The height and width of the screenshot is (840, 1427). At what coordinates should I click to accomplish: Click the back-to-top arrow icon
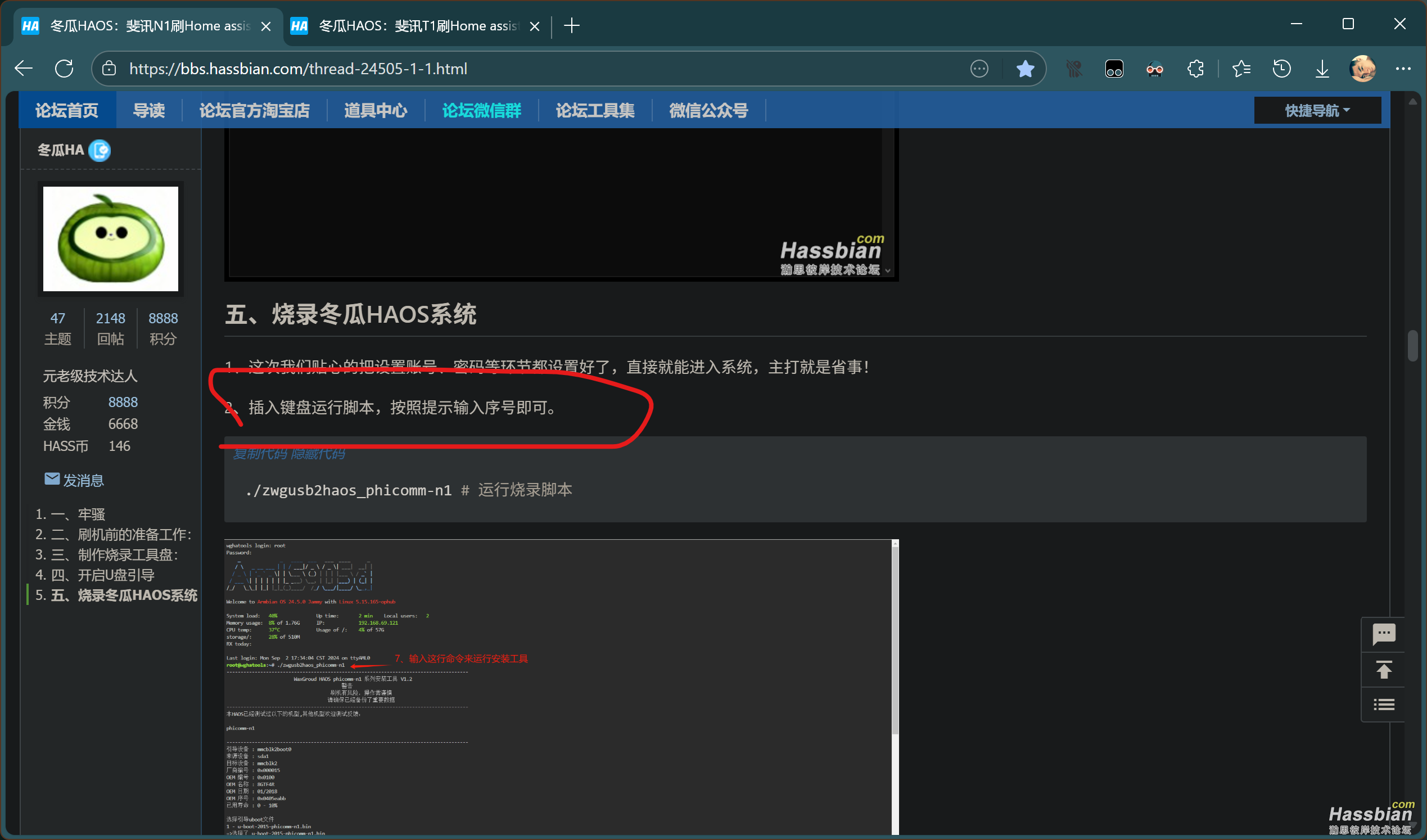click(x=1384, y=669)
